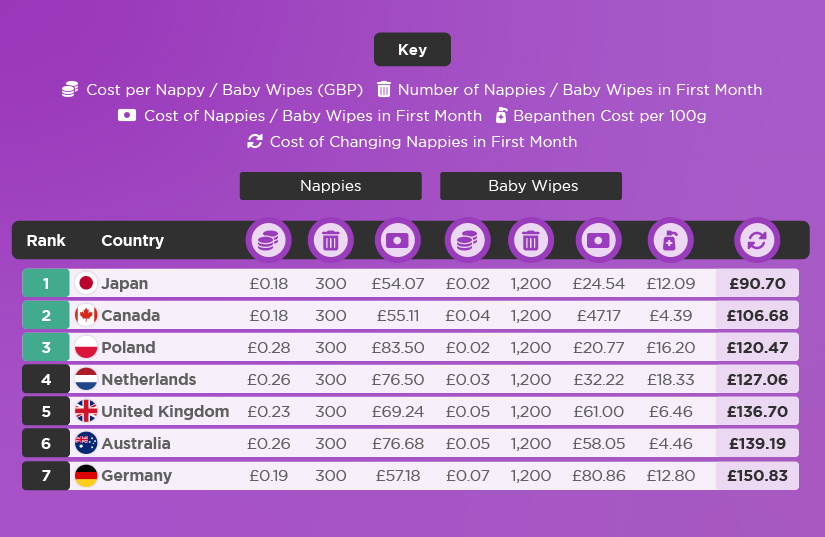Click the Baby Wipes coins cost icon

pos(467,240)
